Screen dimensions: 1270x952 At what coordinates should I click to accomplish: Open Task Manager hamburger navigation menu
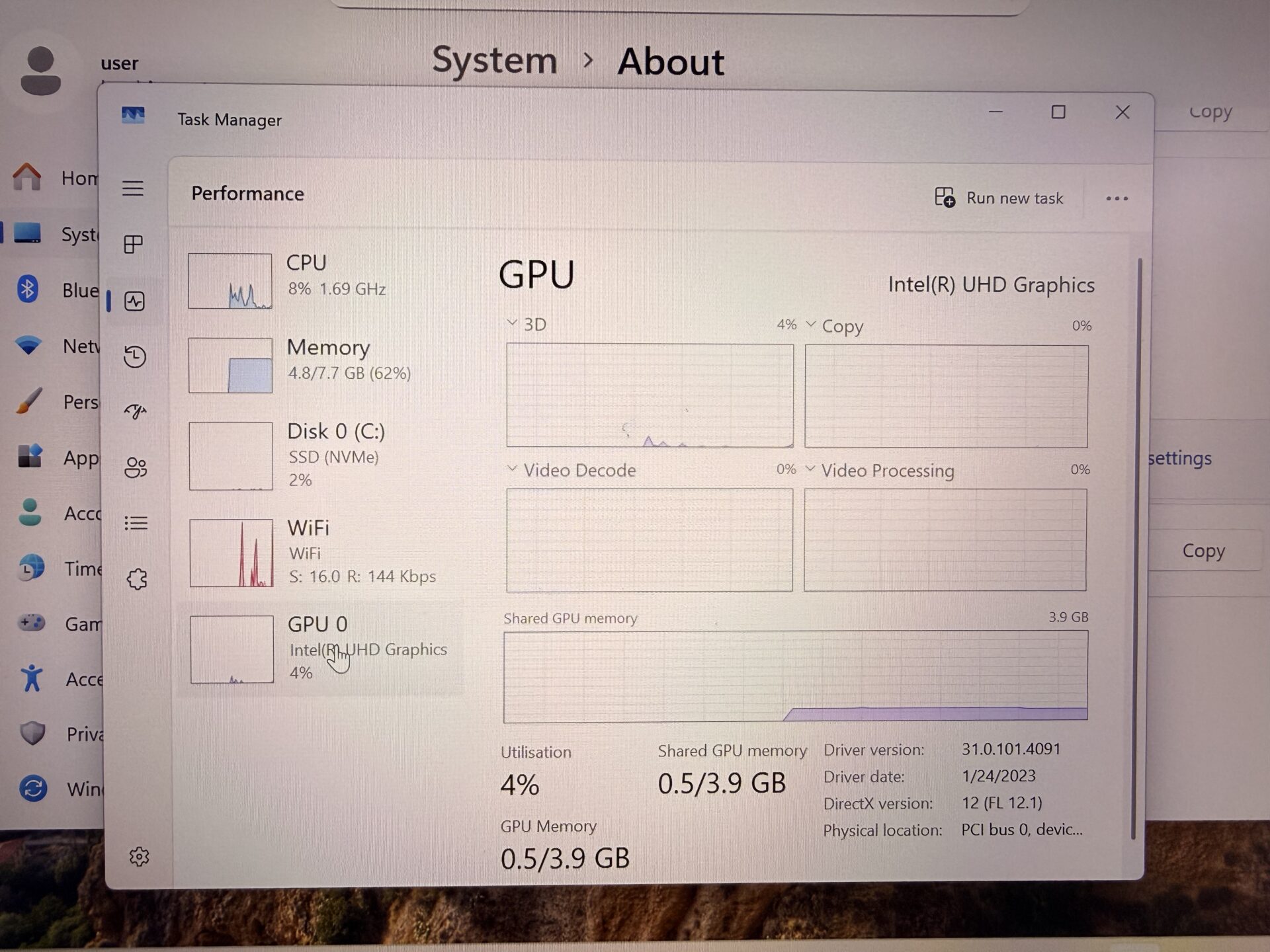point(133,188)
